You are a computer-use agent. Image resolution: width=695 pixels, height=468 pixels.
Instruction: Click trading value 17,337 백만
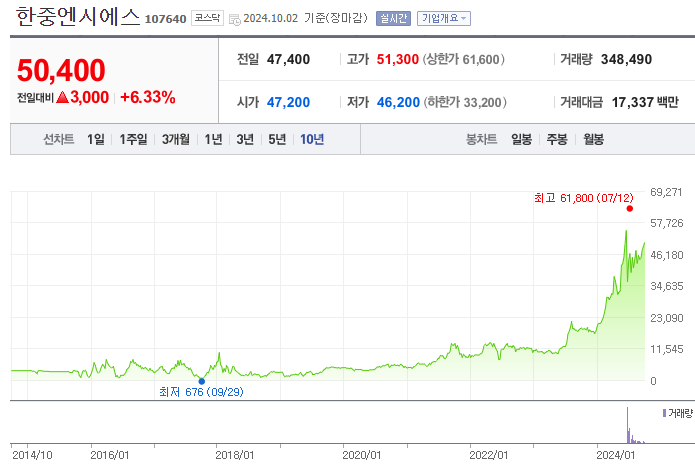[x=645, y=102]
